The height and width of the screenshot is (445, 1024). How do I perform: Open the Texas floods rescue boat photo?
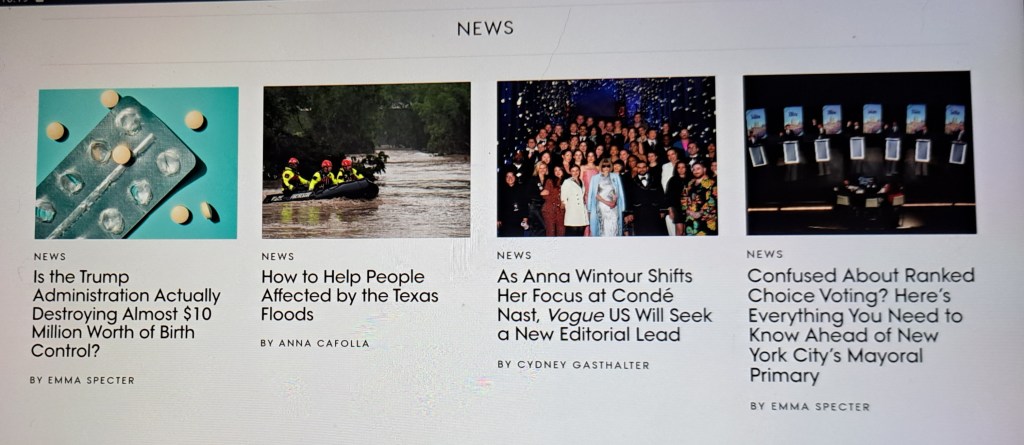coord(366,160)
